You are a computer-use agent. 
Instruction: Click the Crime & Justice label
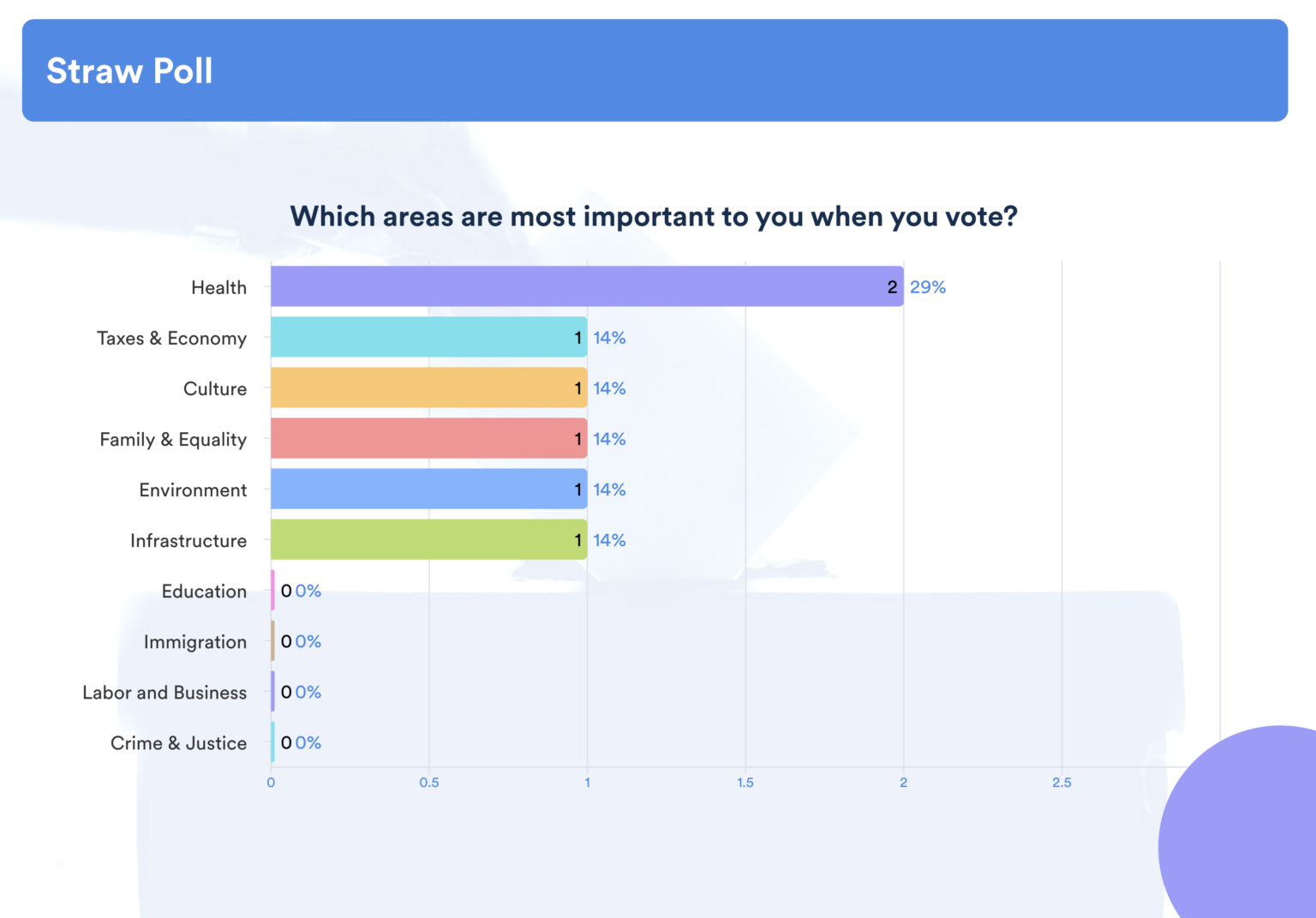point(178,743)
